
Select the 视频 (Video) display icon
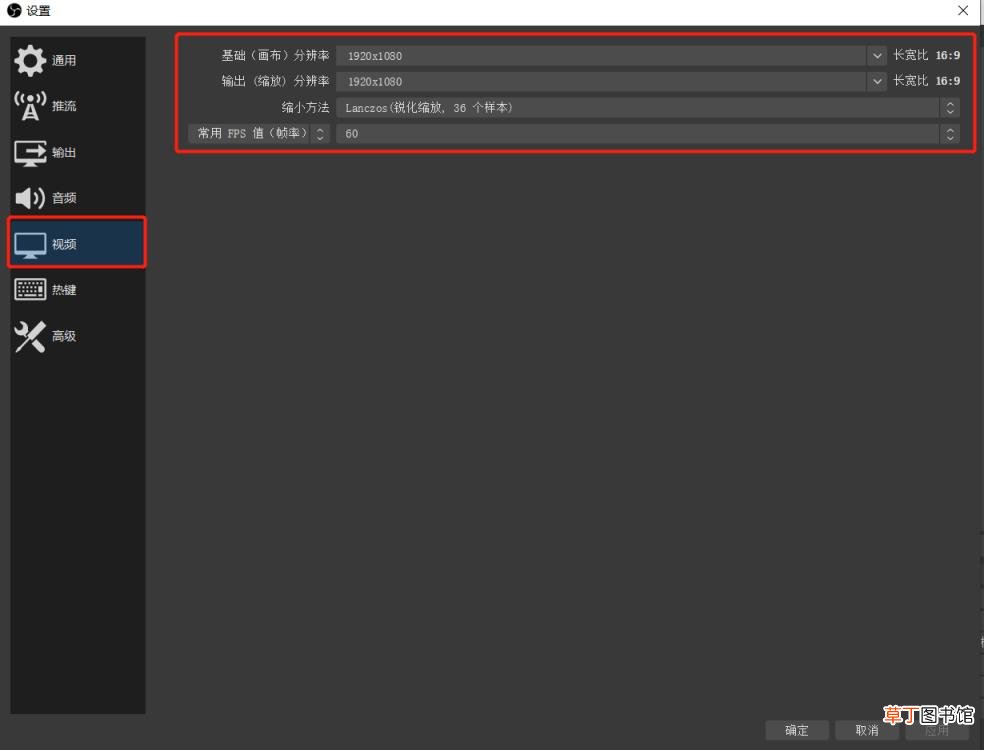click(30, 245)
